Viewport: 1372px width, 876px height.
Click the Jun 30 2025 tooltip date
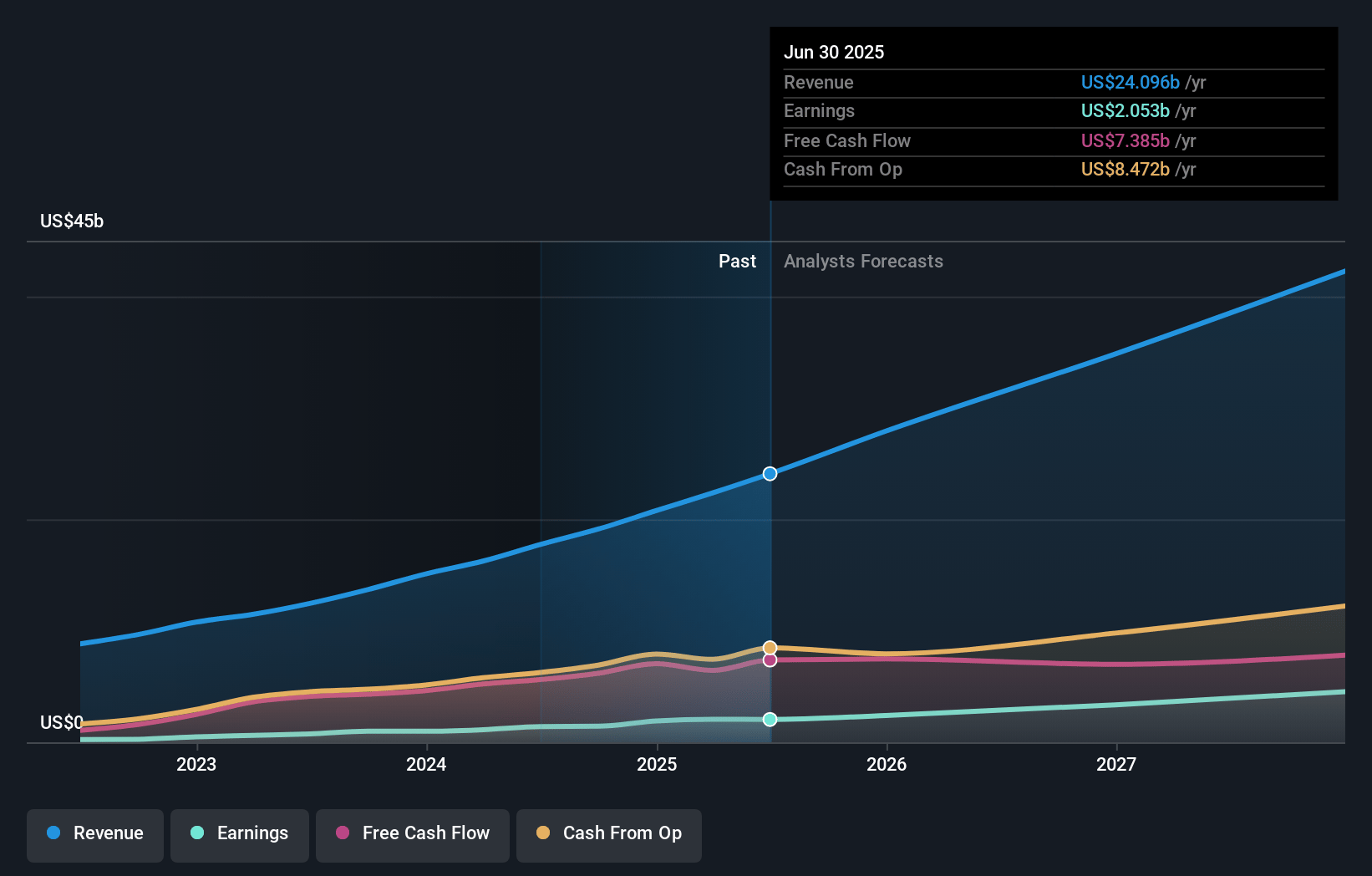(834, 52)
